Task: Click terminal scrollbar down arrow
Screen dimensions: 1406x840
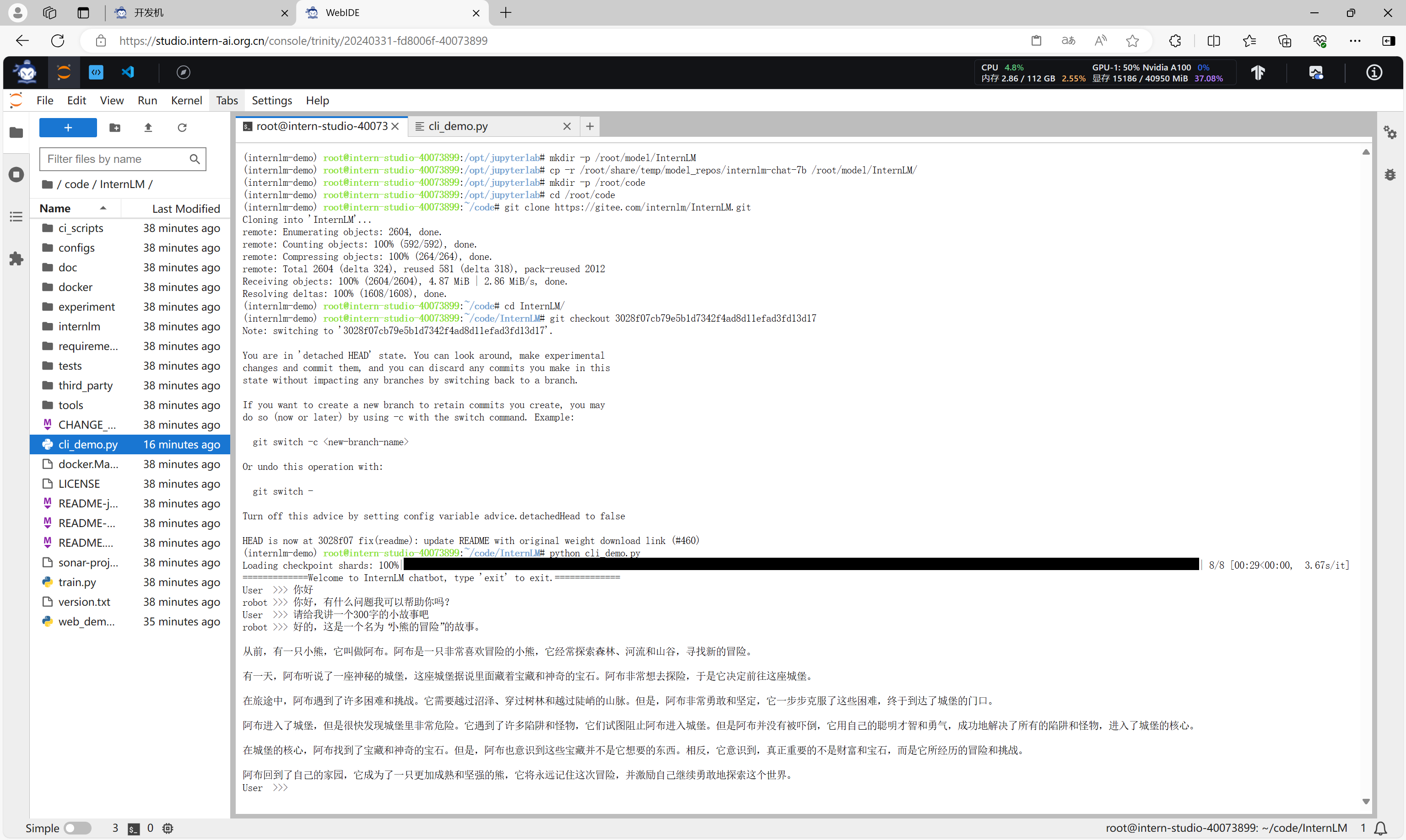Action: (1366, 801)
